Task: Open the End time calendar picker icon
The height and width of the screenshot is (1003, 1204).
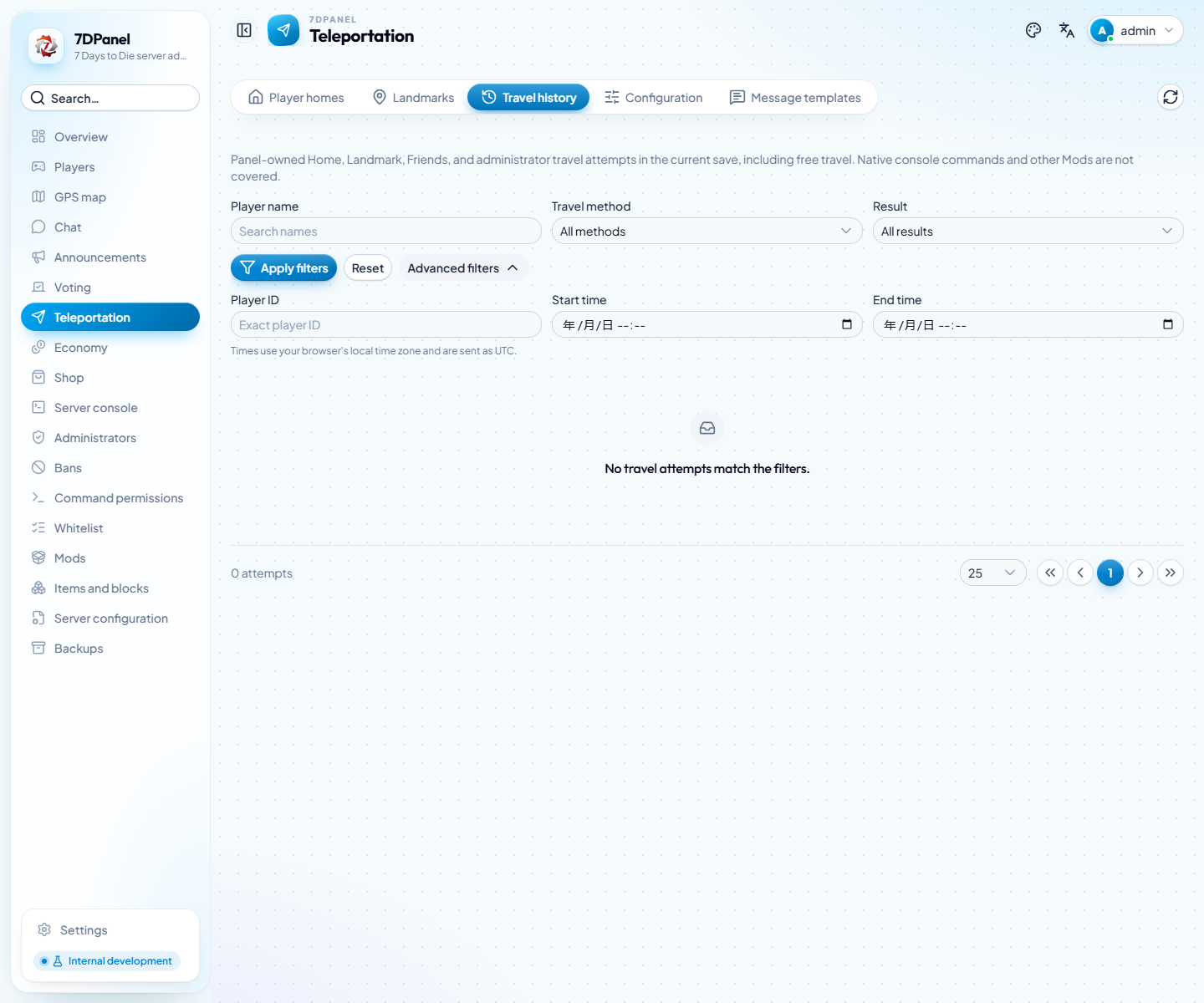Action: coord(1168,324)
